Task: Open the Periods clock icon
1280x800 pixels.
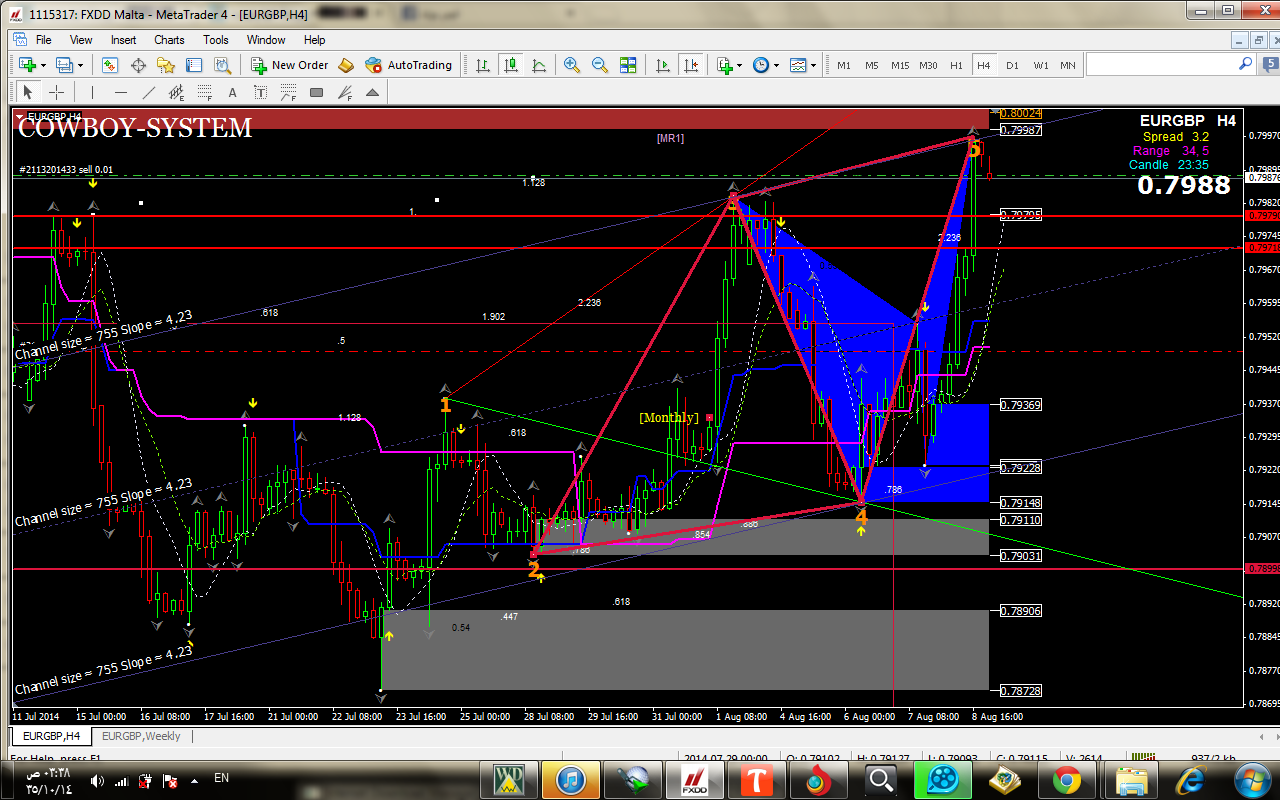Action: [761, 65]
